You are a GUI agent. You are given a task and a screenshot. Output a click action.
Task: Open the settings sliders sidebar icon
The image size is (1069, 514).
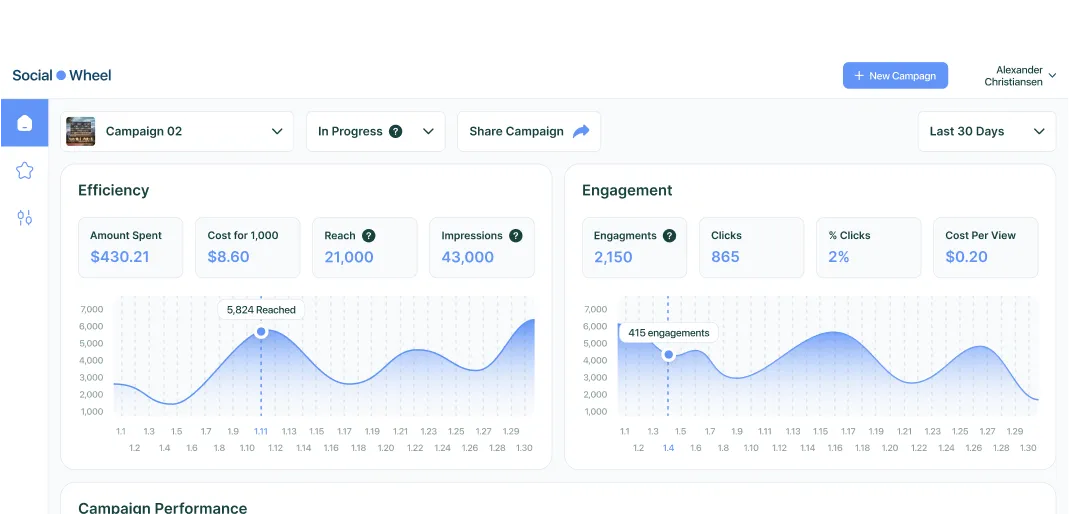point(25,218)
